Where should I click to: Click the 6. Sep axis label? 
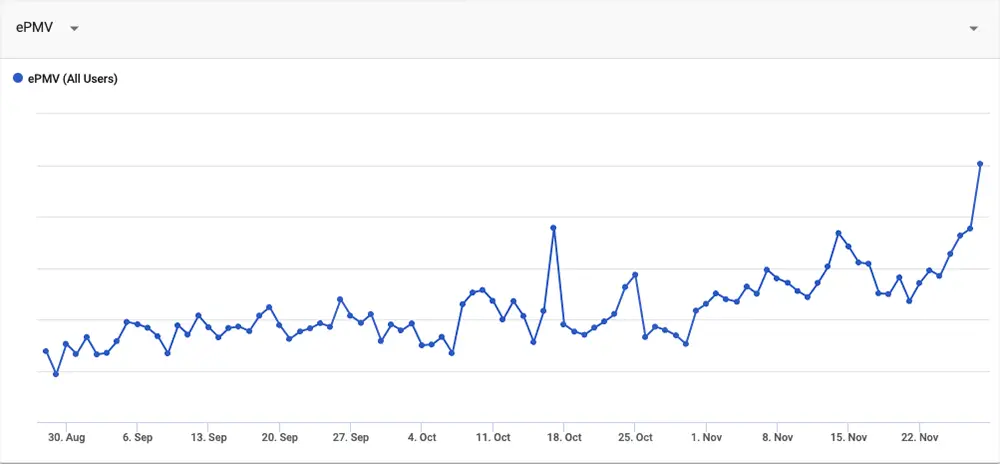(x=137, y=438)
